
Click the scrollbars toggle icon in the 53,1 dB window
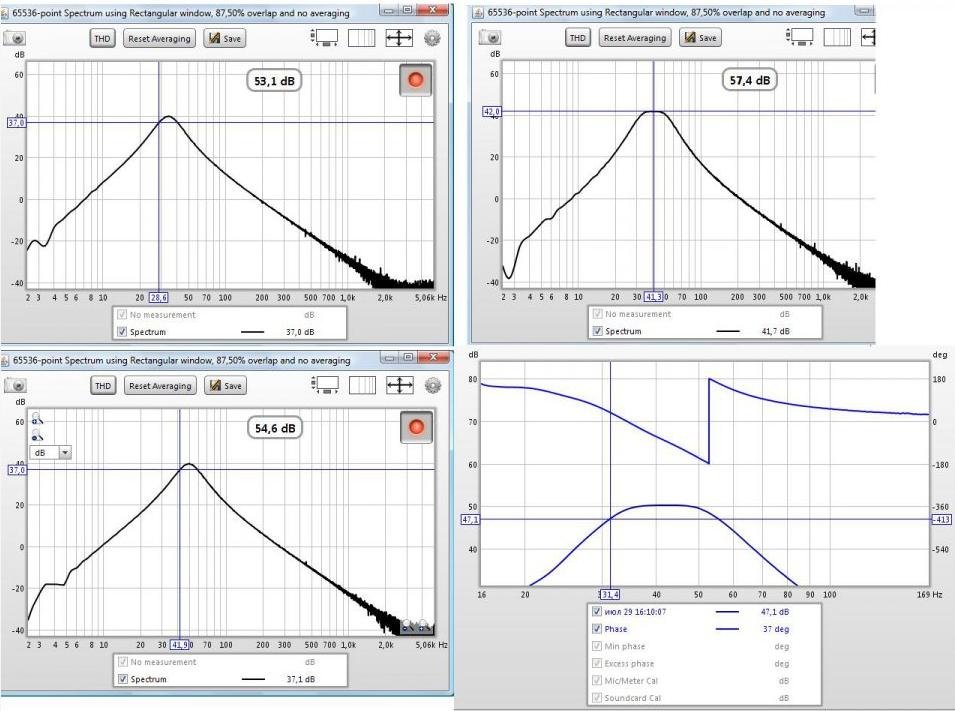[325, 38]
